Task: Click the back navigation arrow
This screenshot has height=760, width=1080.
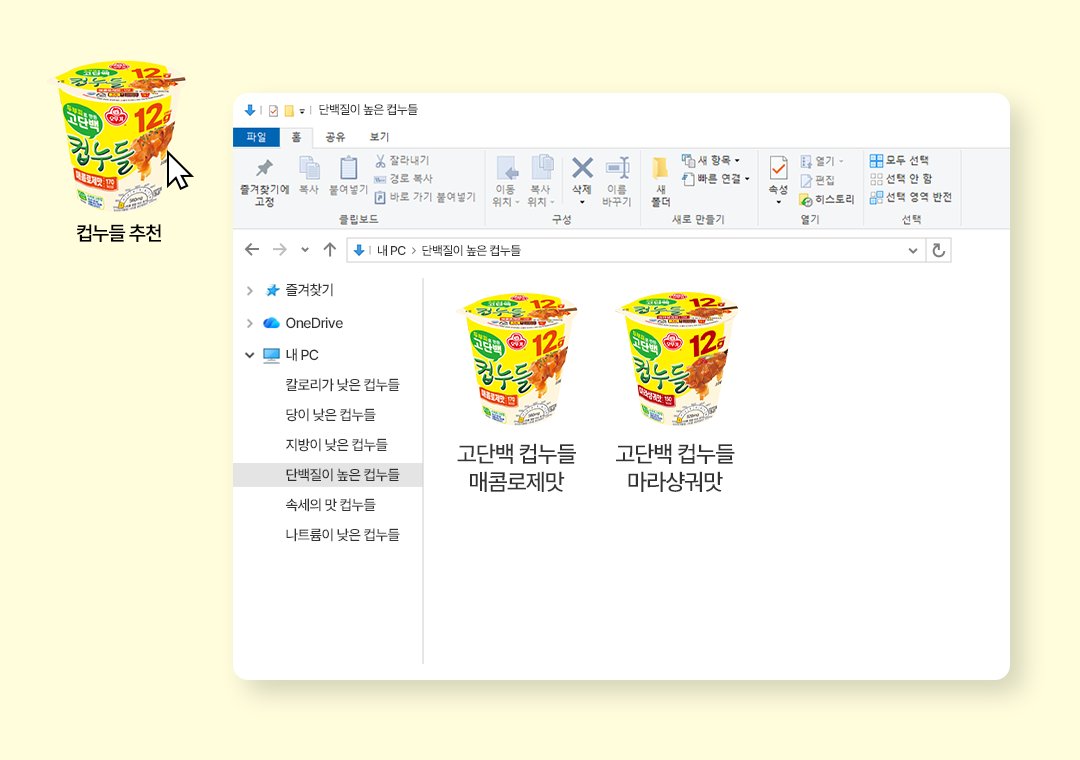Action: [252, 249]
